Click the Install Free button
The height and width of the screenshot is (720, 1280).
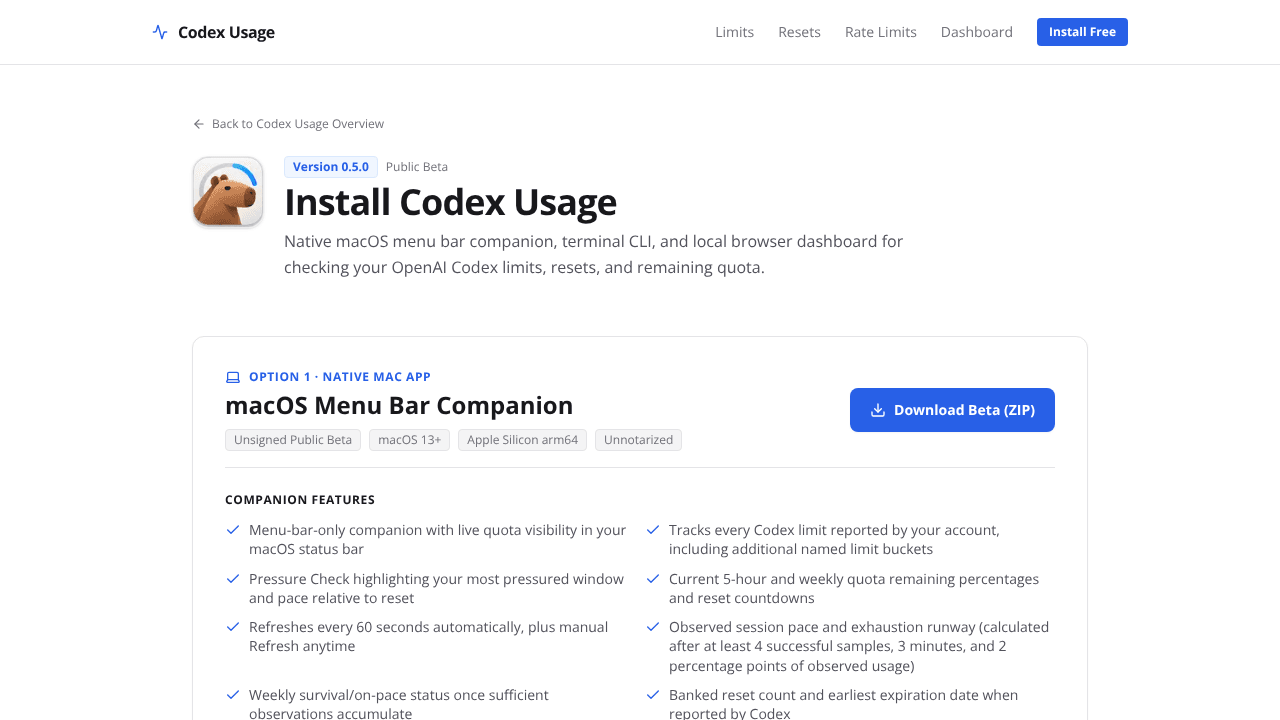click(1082, 32)
